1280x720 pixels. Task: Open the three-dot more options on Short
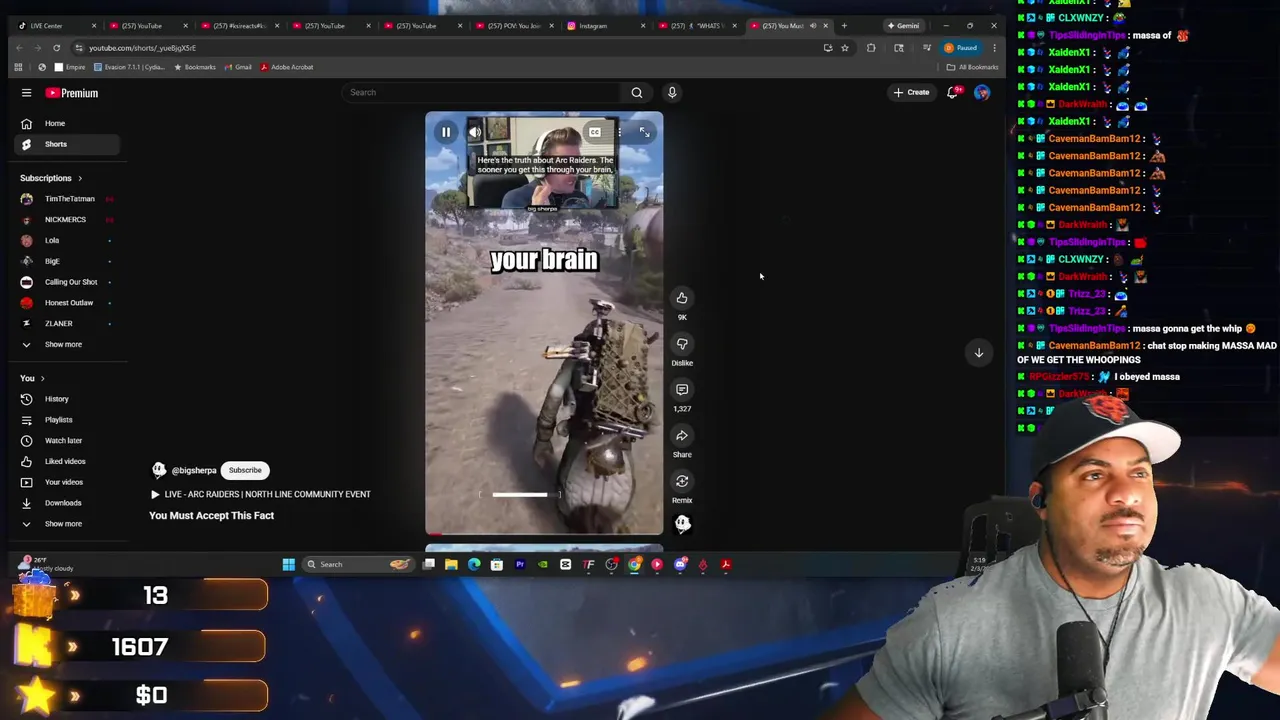(x=619, y=132)
